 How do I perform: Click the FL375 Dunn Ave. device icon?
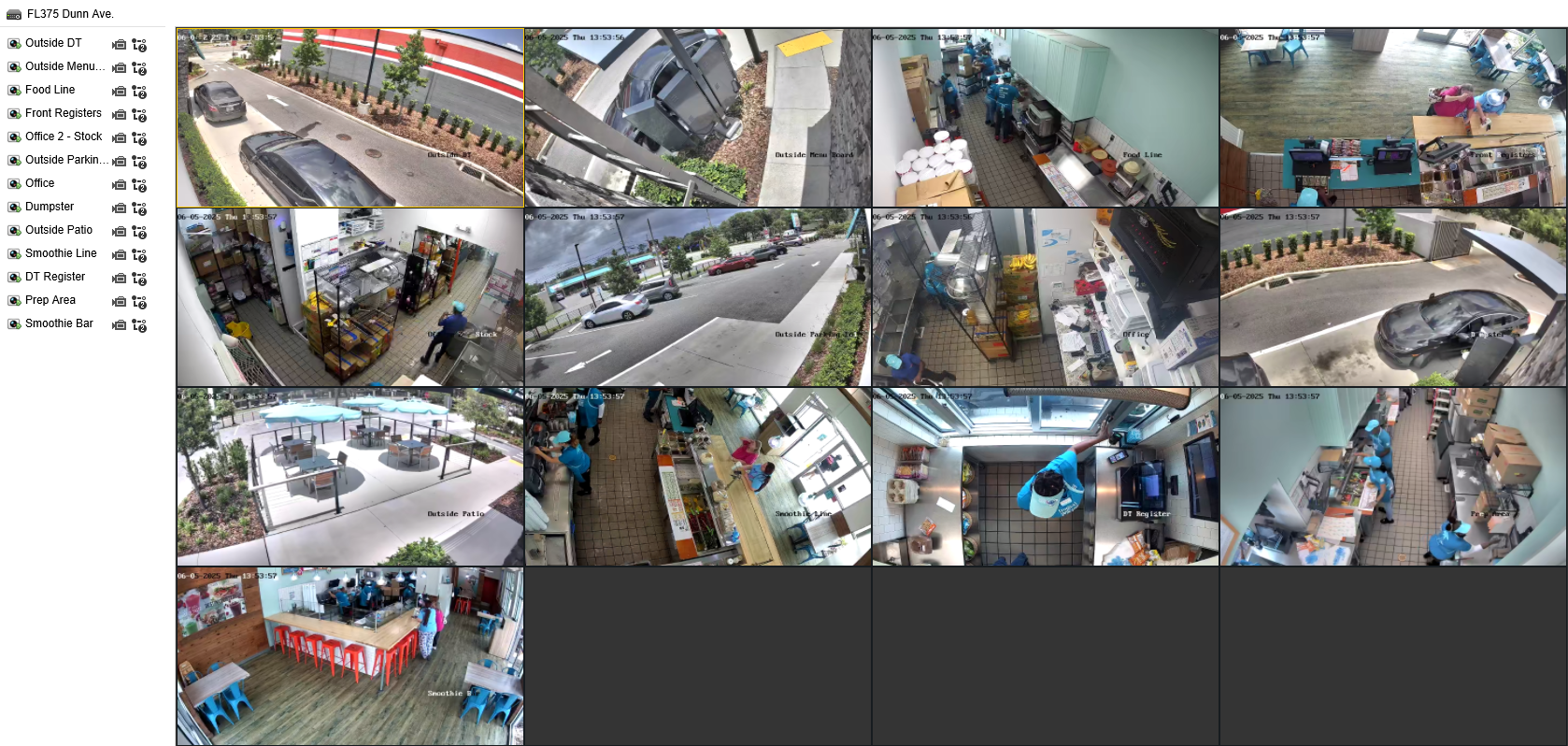14,14
